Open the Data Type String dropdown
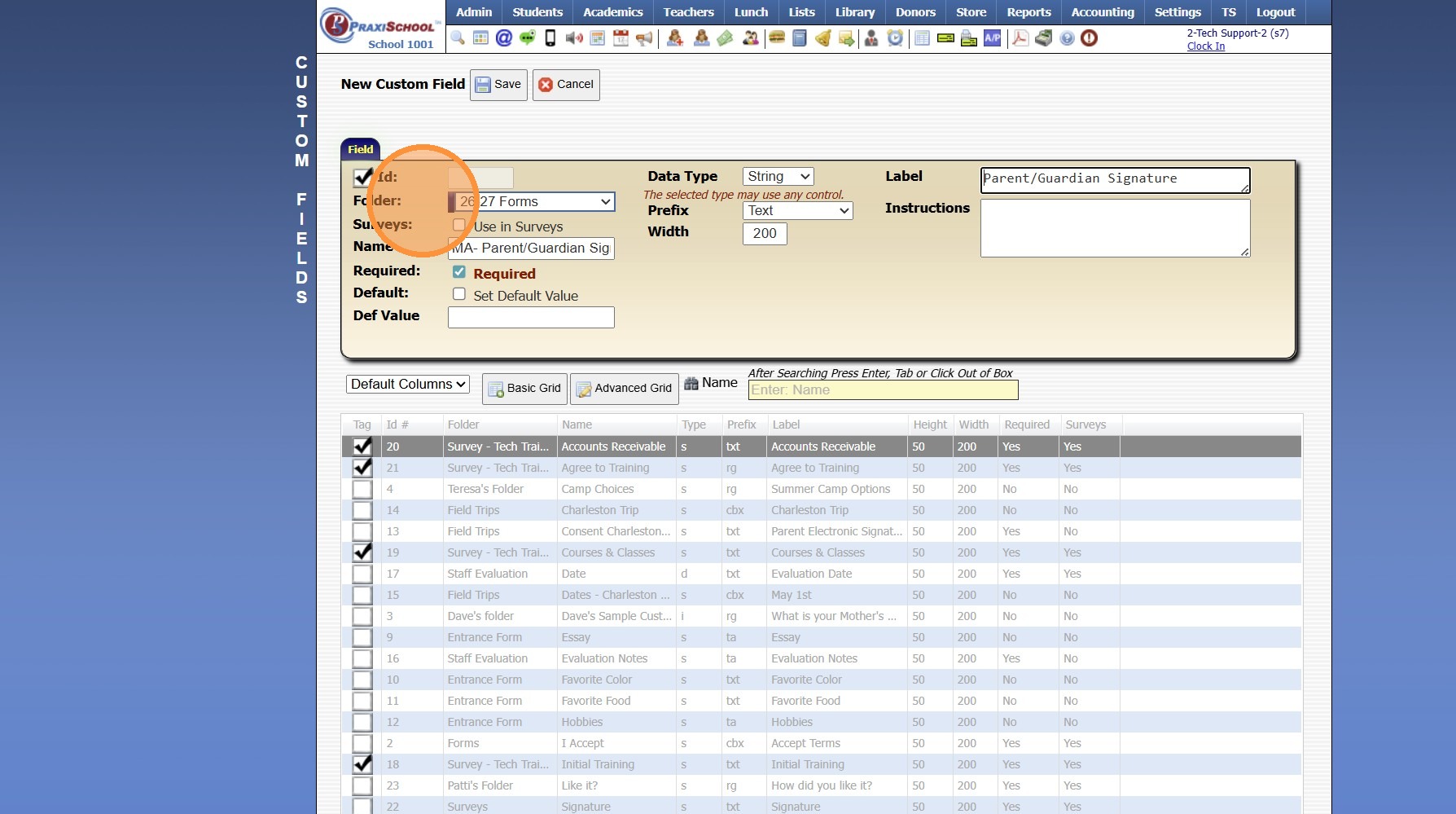This screenshot has height=814, width=1456. pos(778,176)
